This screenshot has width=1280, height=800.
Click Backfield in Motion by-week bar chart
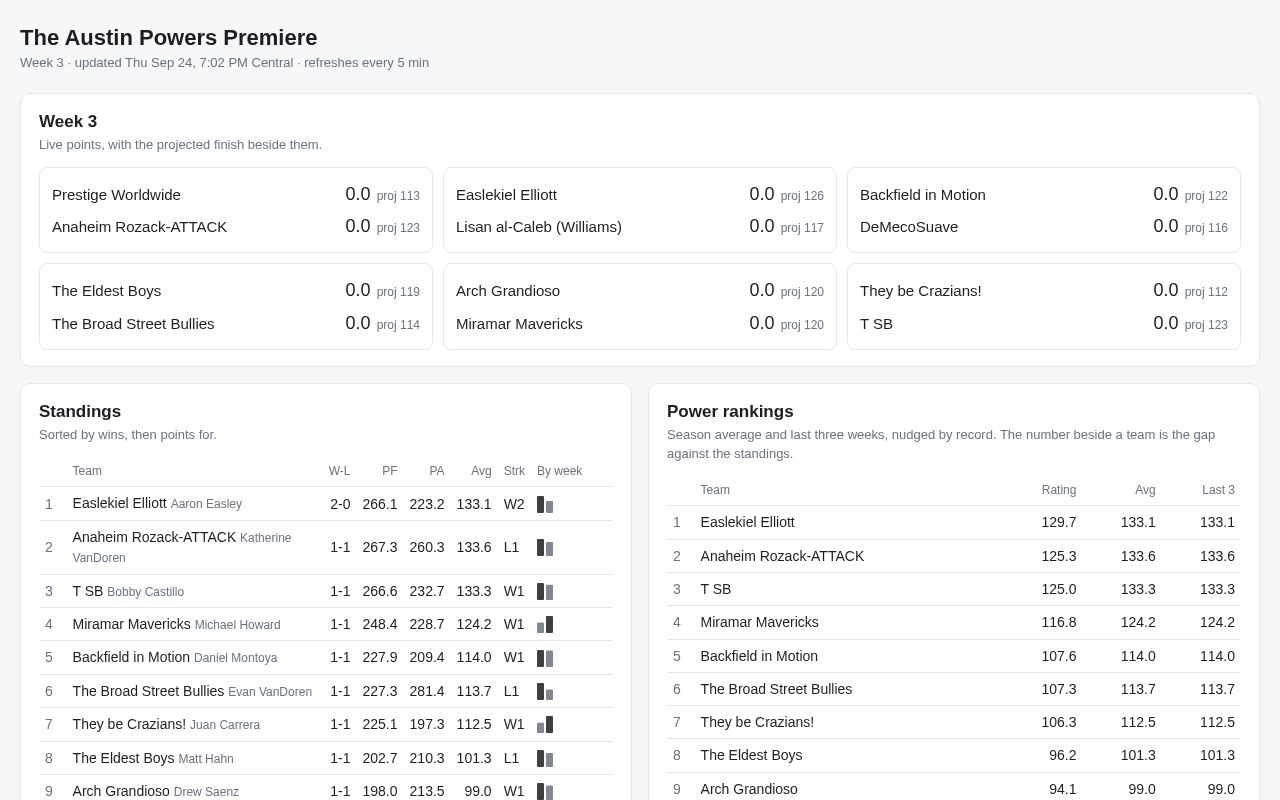pyautogui.click(x=545, y=658)
